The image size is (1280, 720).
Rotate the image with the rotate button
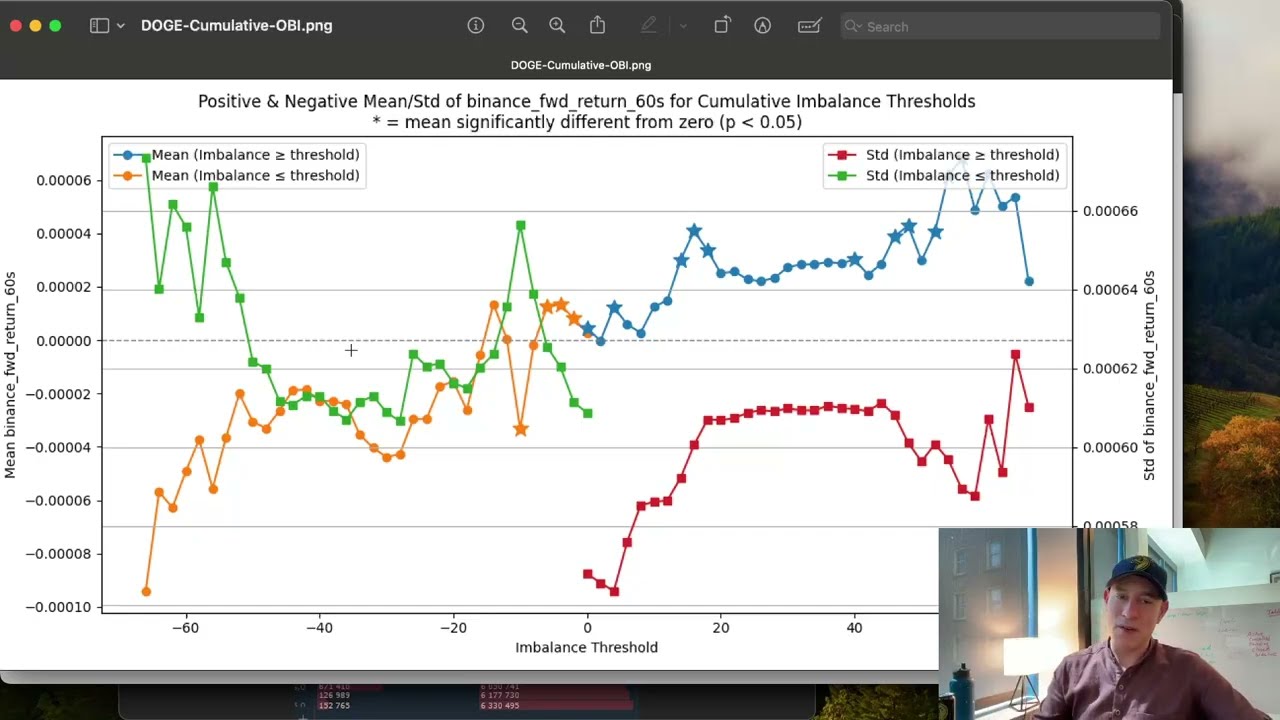click(x=722, y=26)
